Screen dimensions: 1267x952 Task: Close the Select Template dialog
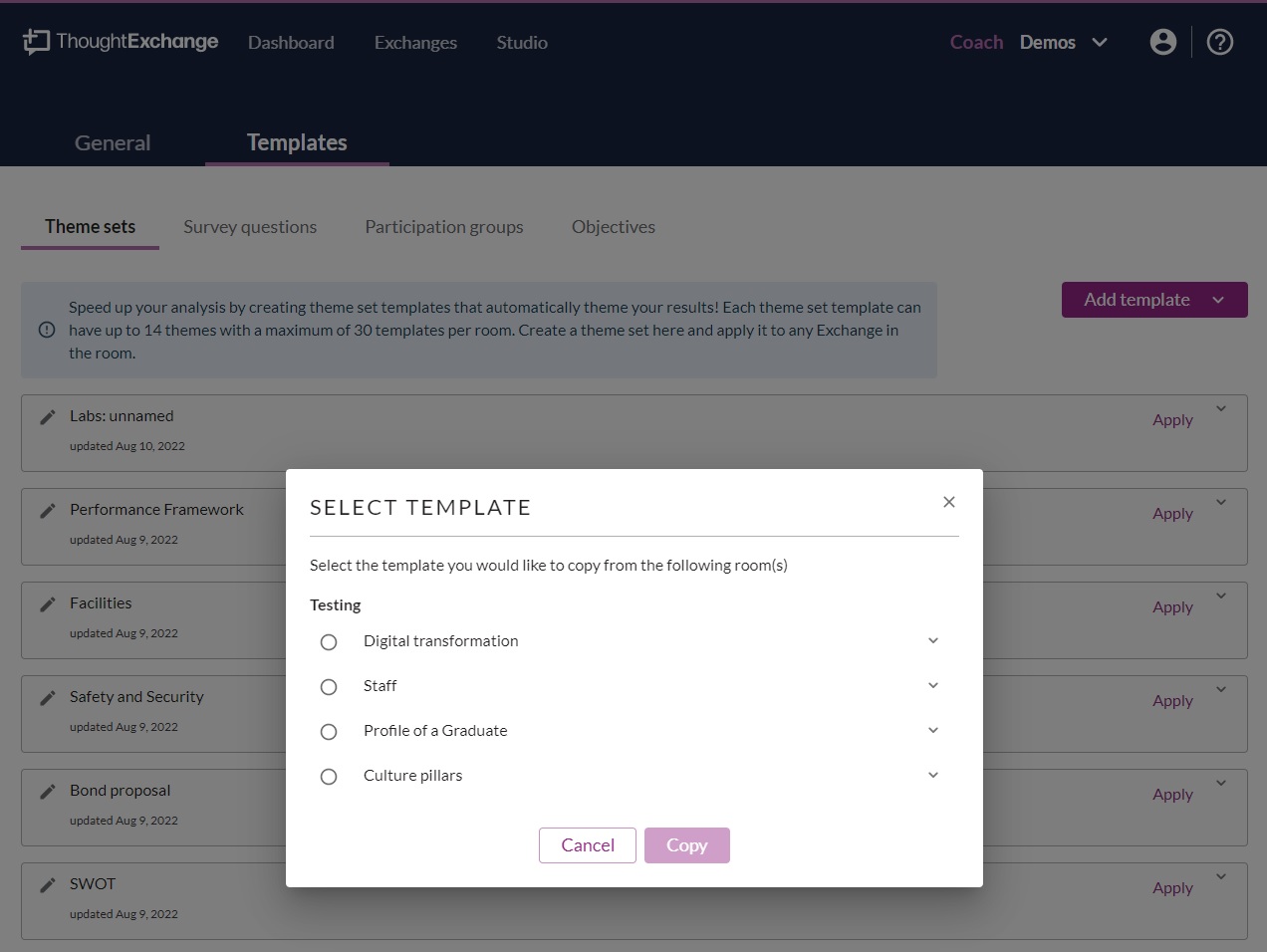coord(949,502)
